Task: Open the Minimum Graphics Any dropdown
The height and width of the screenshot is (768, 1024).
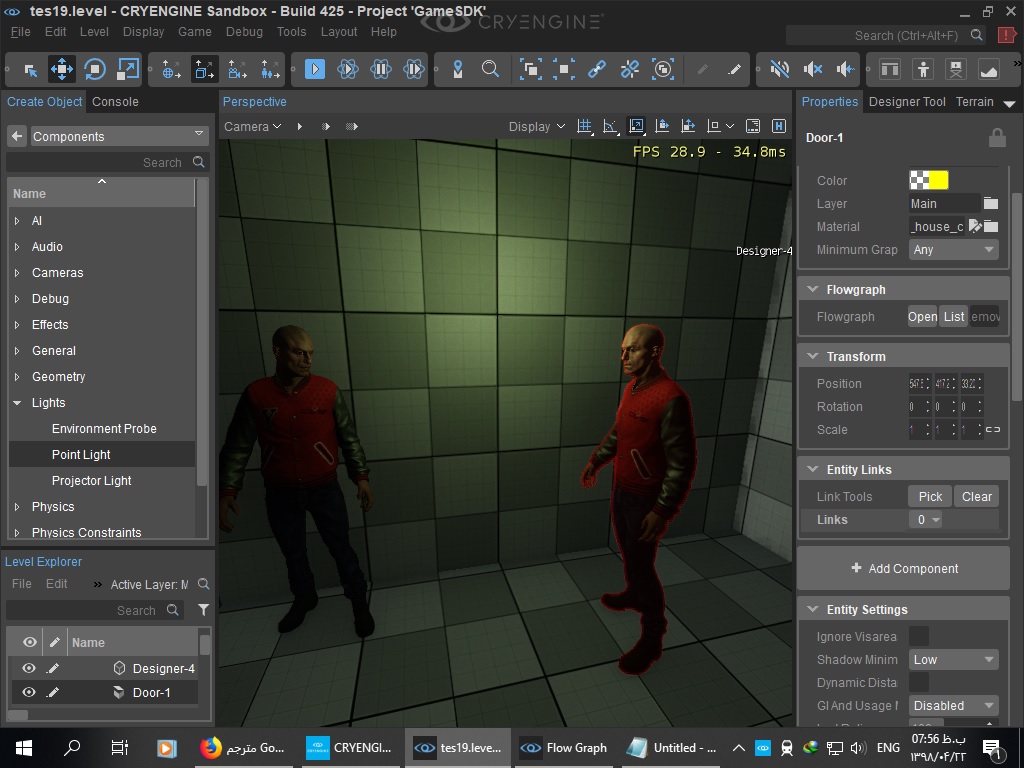Action: tap(953, 249)
